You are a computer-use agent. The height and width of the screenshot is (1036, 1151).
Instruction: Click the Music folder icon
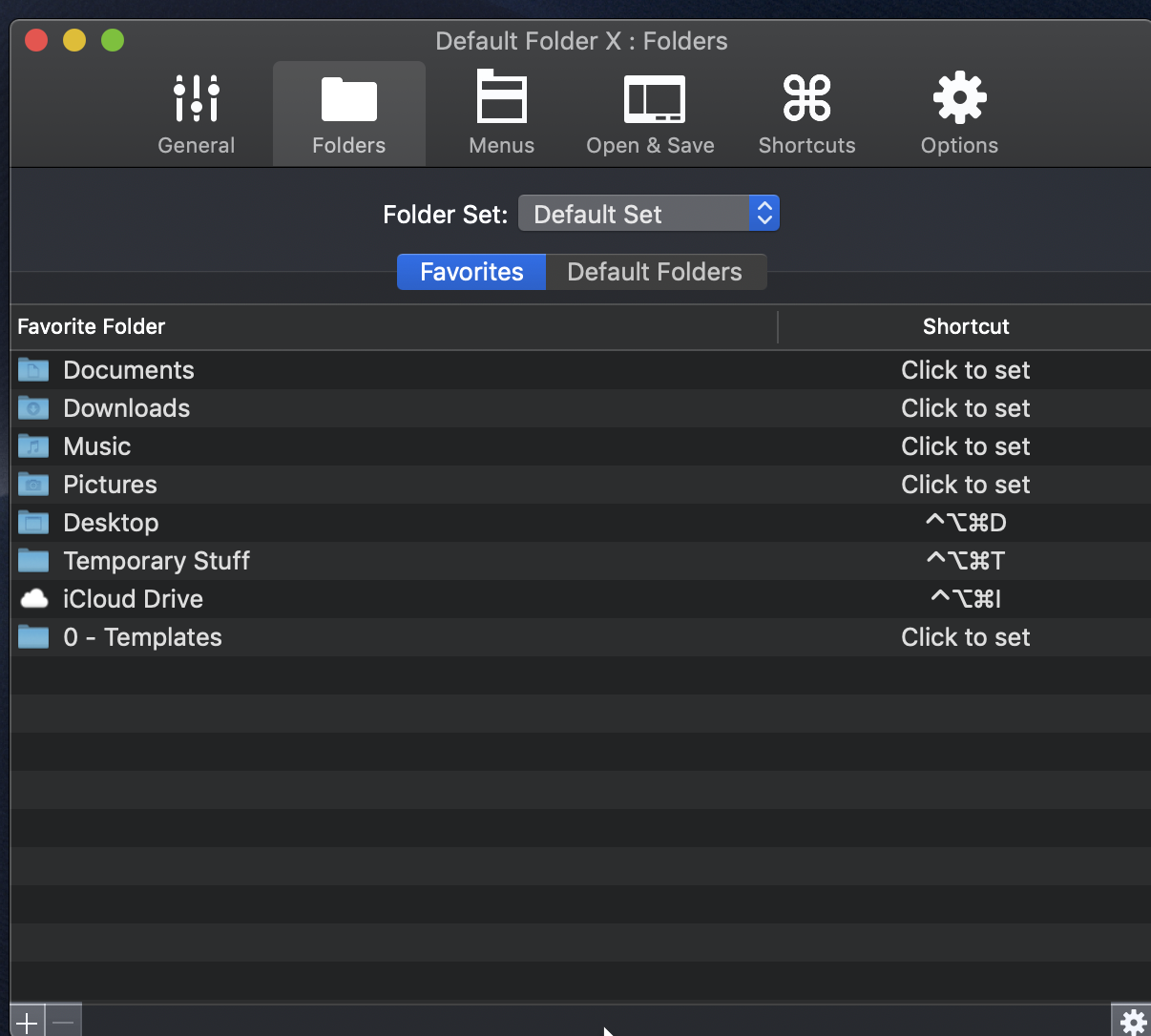(33, 446)
